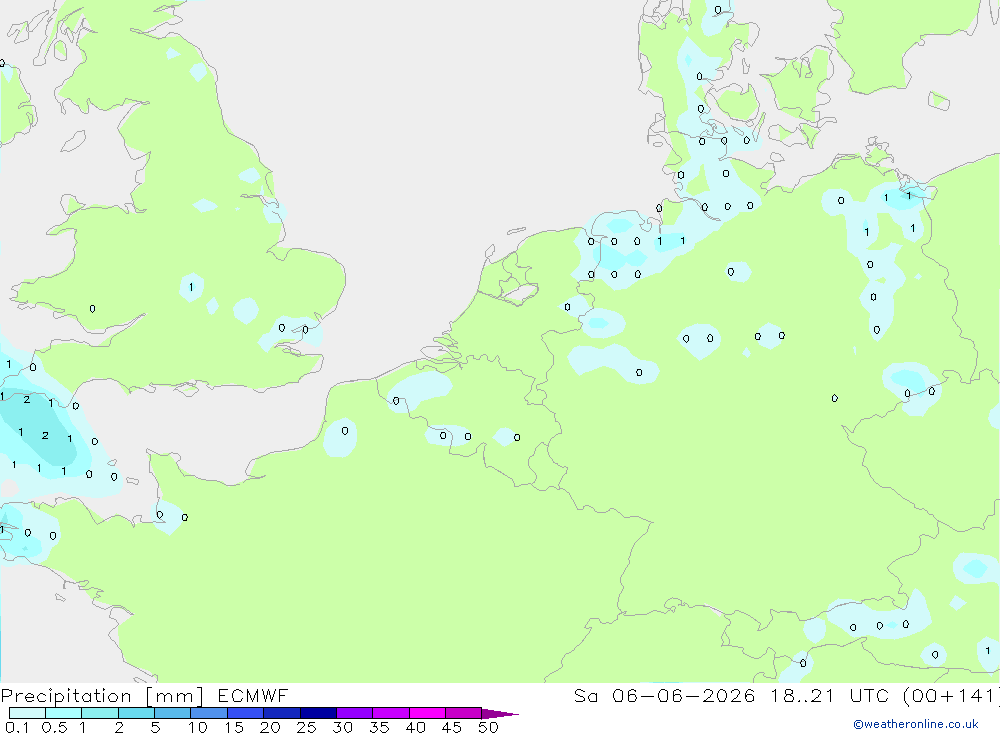
Task: Click the '5' legend scale label
Action: 155,727
